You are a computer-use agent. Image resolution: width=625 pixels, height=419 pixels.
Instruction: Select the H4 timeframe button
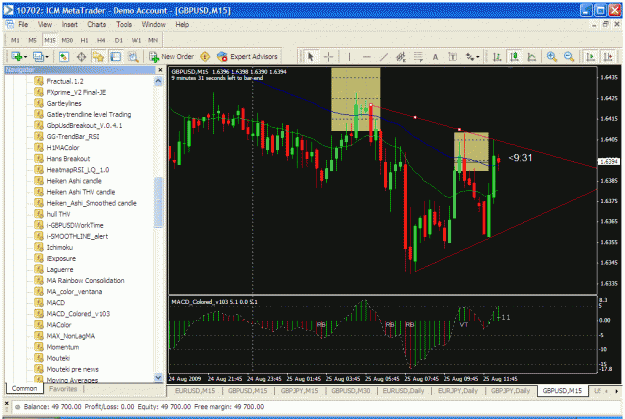(101, 40)
